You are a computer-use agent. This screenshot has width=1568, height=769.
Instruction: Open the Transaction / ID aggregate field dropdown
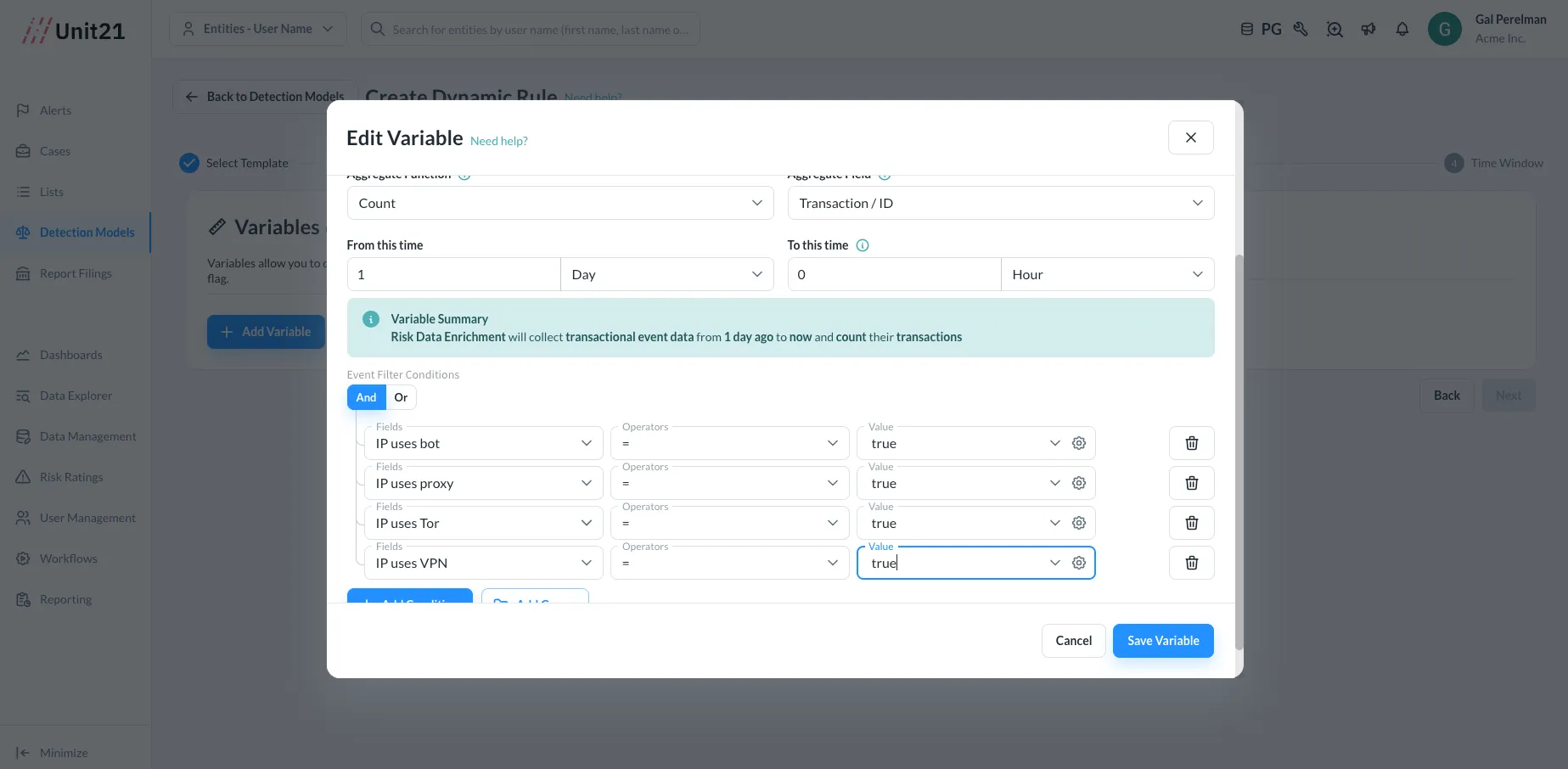pos(1001,203)
